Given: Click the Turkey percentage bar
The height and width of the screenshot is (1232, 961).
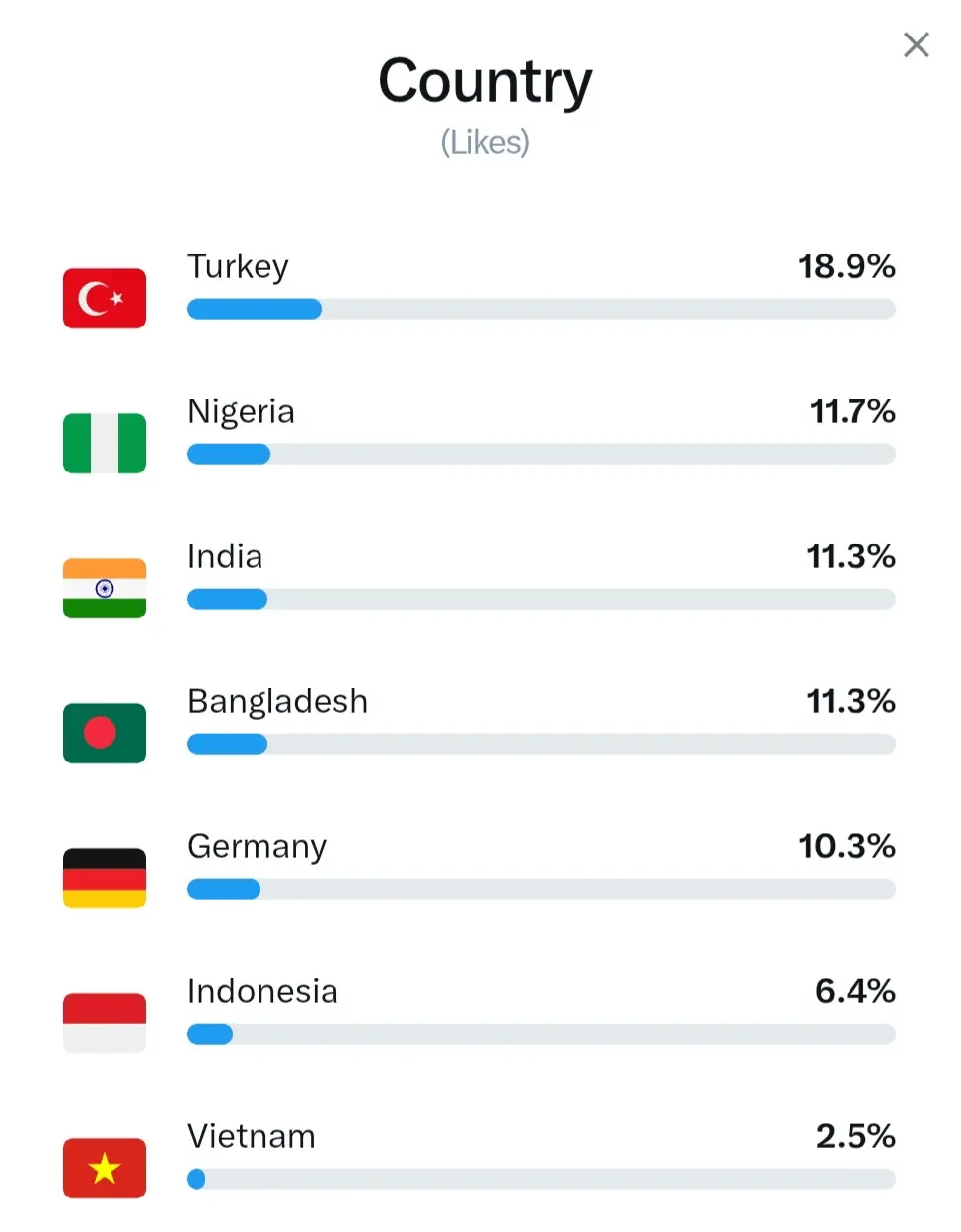Looking at the screenshot, I should coord(541,309).
